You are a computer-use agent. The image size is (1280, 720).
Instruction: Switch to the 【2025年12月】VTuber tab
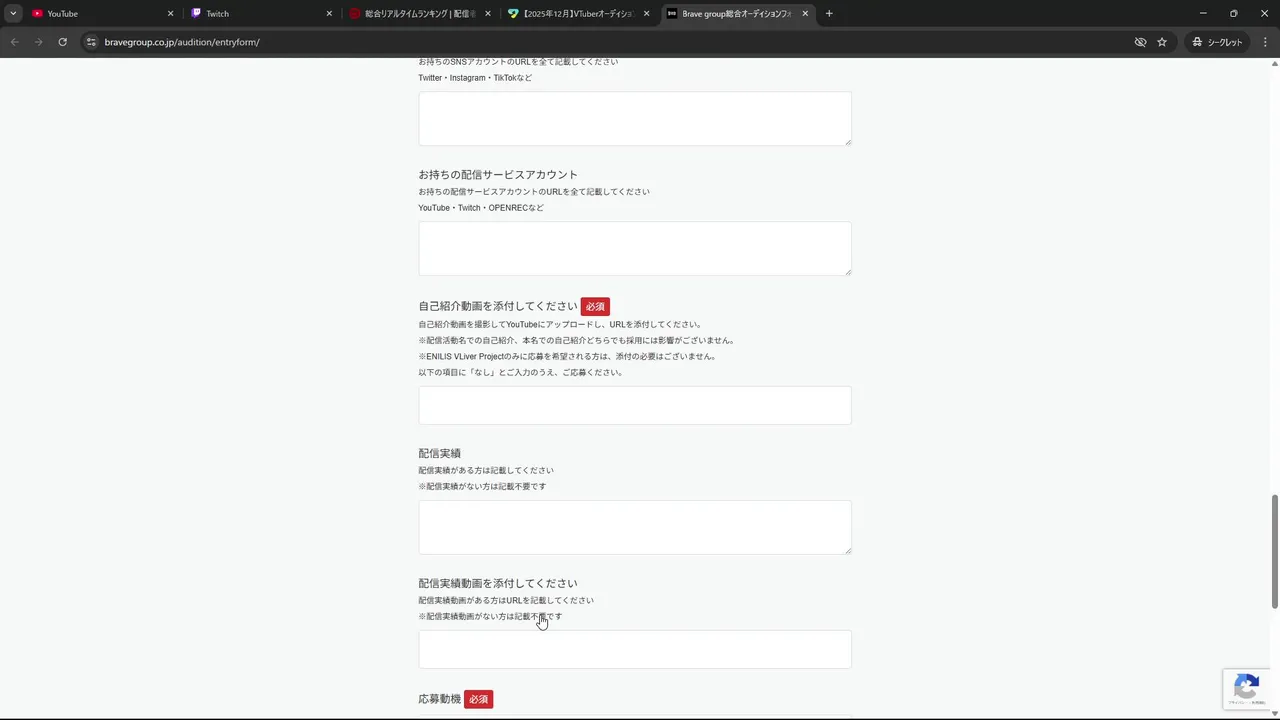pyautogui.click(x=578, y=14)
